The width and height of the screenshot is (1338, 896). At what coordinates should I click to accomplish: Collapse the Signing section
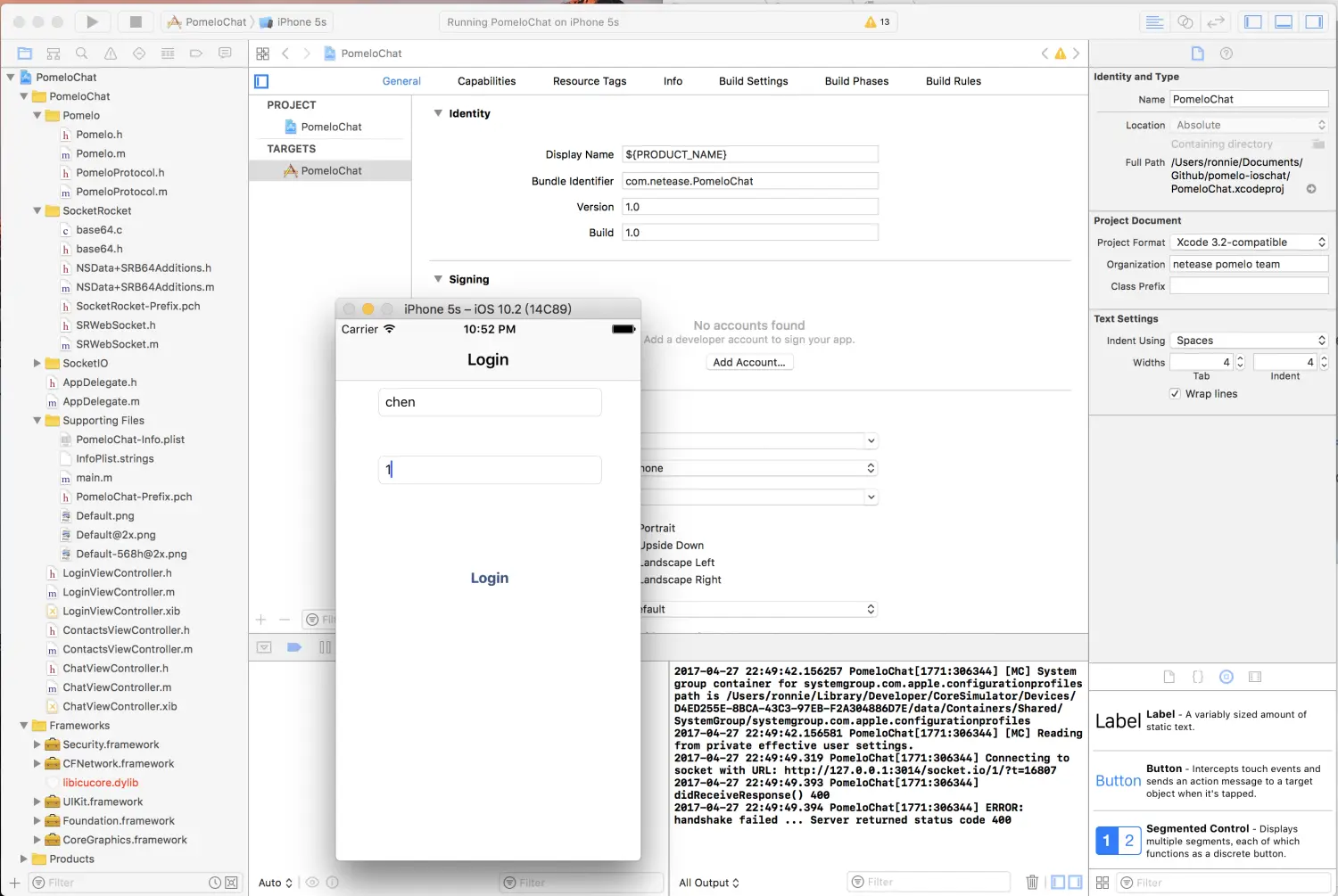click(x=438, y=279)
